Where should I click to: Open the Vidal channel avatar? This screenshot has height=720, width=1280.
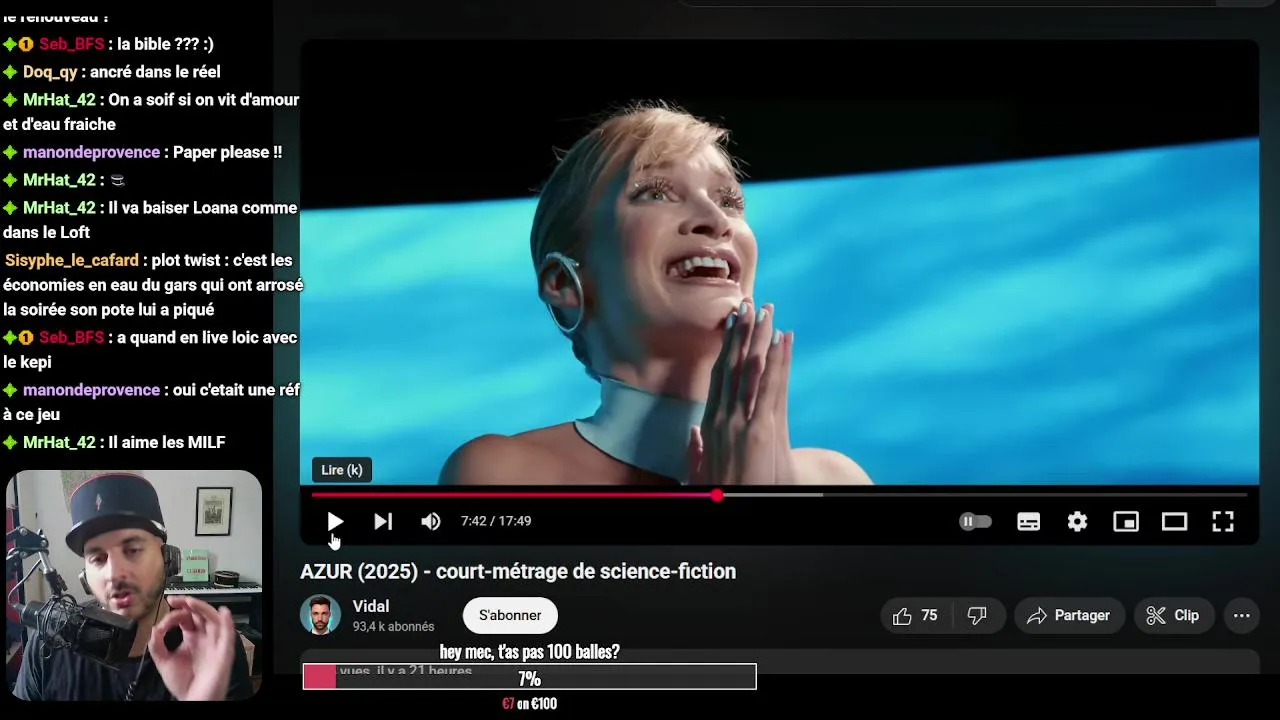point(320,615)
